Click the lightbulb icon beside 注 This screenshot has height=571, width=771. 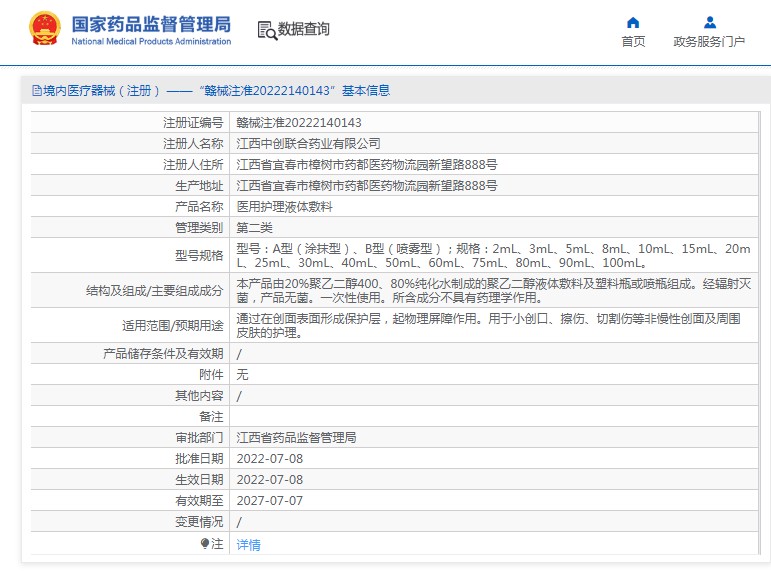[205, 543]
